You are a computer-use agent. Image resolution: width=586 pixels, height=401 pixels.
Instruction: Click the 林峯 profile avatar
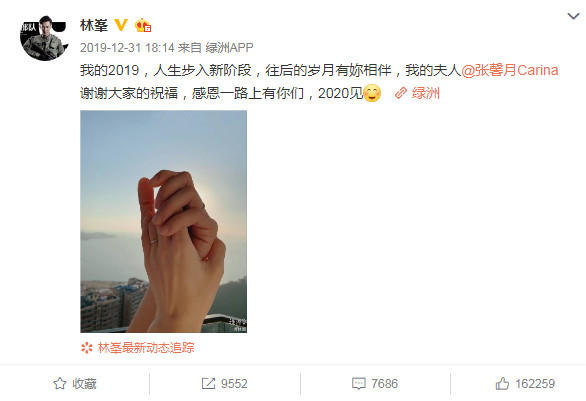[44, 37]
